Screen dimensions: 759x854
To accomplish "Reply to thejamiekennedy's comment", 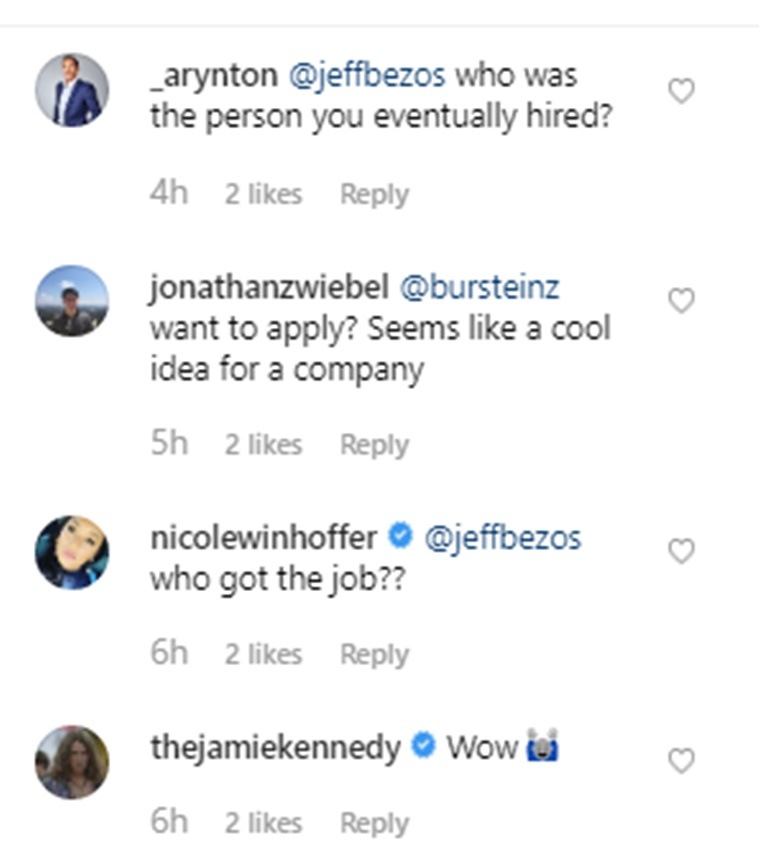I will pyautogui.click(x=374, y=823).
